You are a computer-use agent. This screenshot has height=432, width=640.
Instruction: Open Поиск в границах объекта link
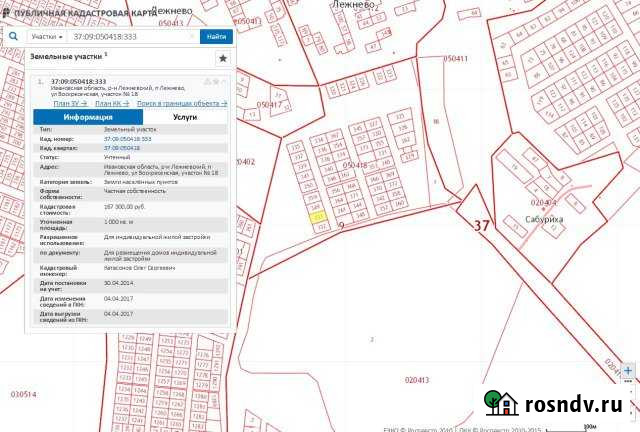(x=181, y=103)
